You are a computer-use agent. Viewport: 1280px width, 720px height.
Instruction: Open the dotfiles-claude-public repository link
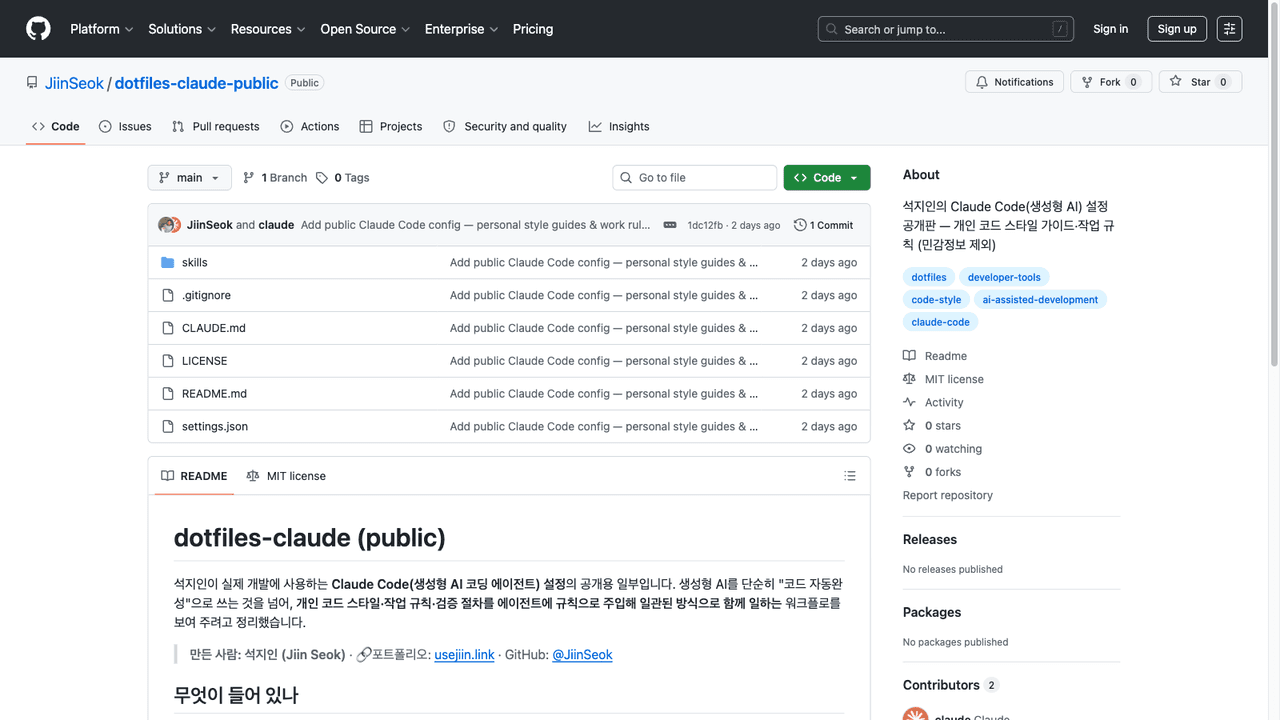196,83
